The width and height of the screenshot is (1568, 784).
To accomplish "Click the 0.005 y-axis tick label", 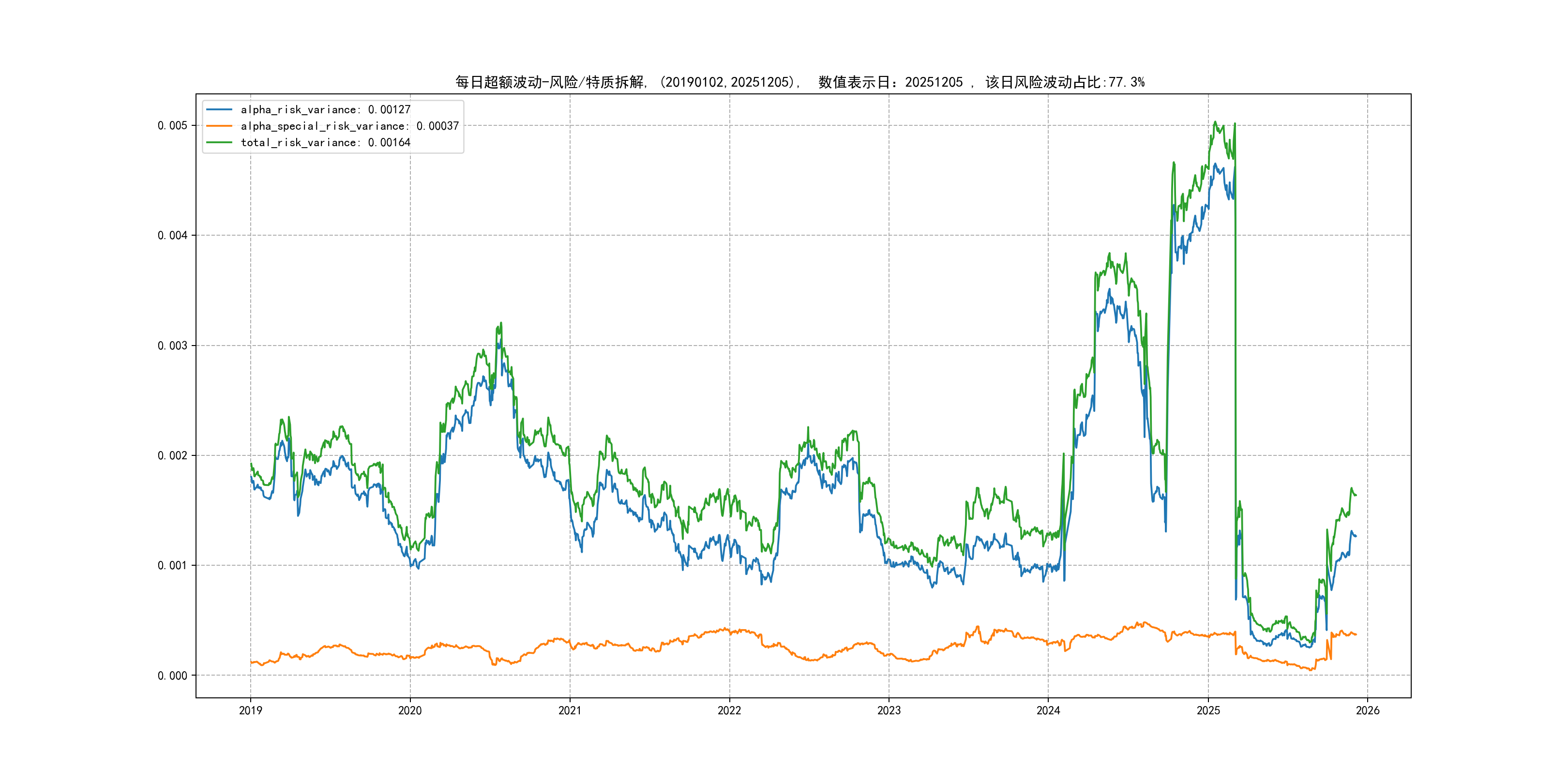I will 172,125.
